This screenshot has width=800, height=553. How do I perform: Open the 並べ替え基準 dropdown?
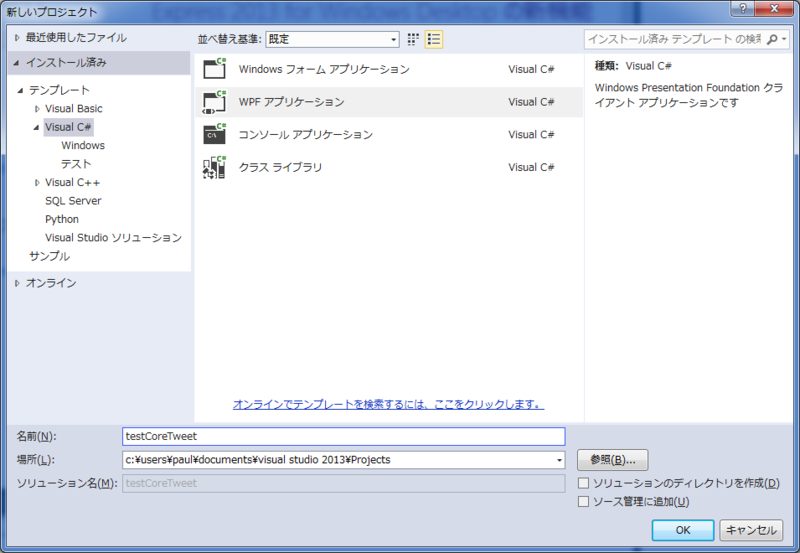332,39
